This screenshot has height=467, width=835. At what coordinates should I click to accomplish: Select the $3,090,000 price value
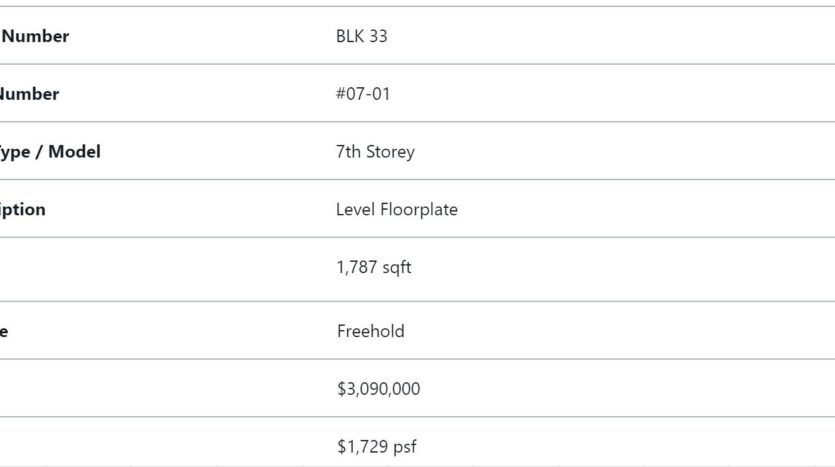[378, 389]
